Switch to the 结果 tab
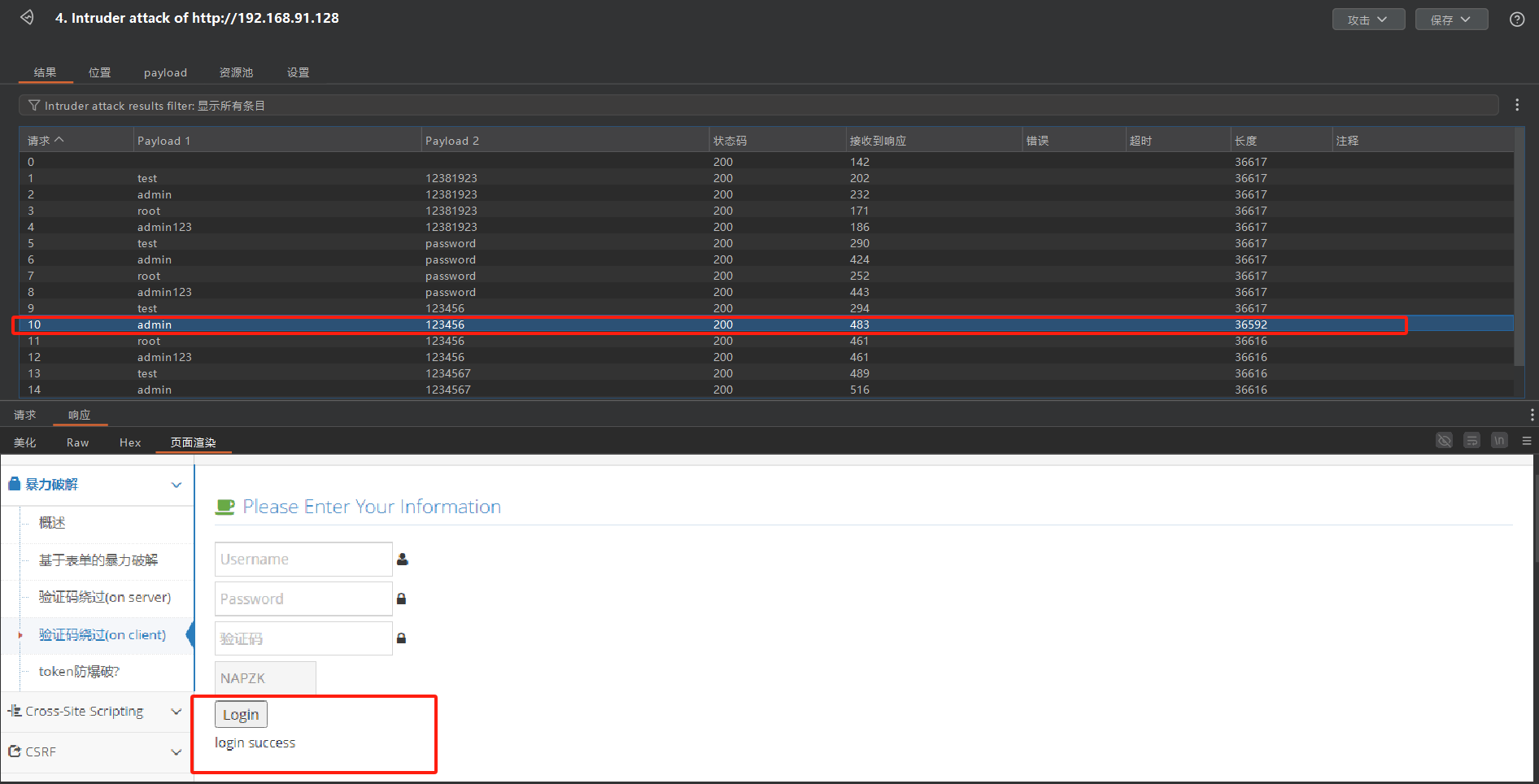1539x784 pixels. click(46, 72)
